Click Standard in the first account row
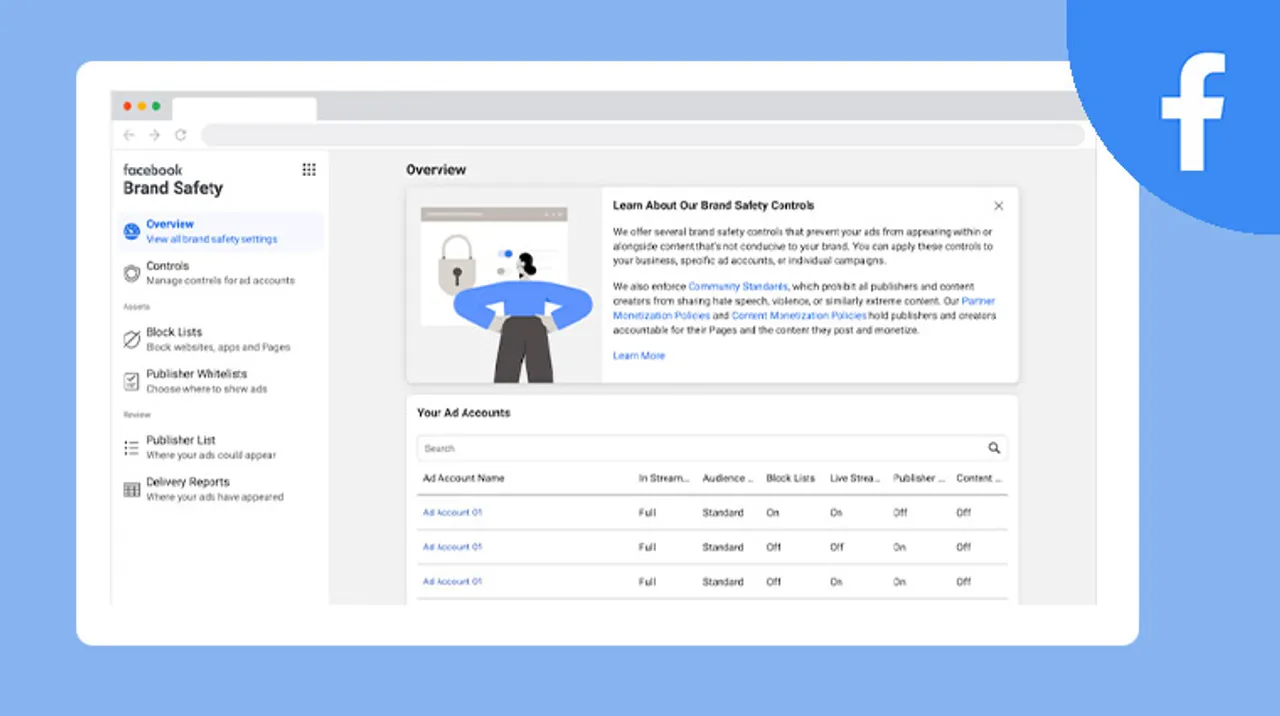Screen dimensions: 1280x716 coord(723,513)
